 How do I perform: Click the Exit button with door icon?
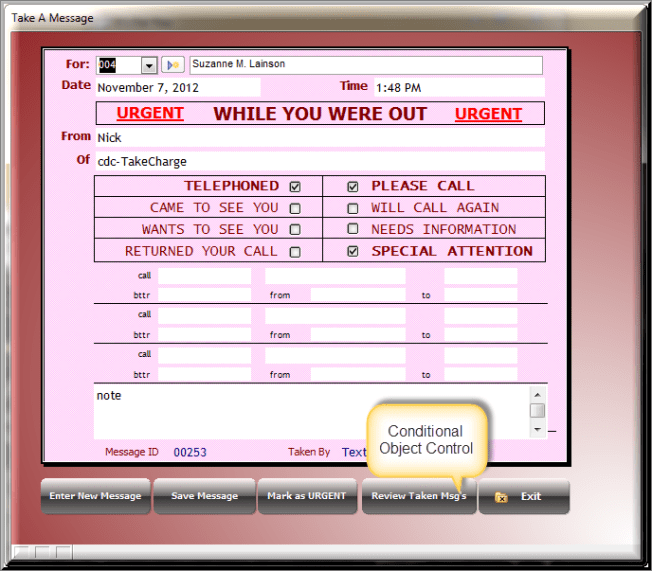click(524, 496)
